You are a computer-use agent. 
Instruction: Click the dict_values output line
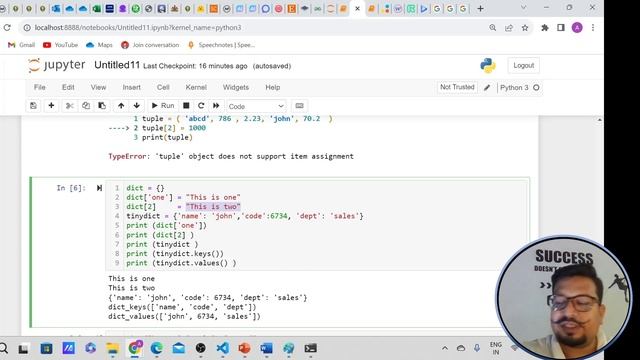tap(184, 317)
